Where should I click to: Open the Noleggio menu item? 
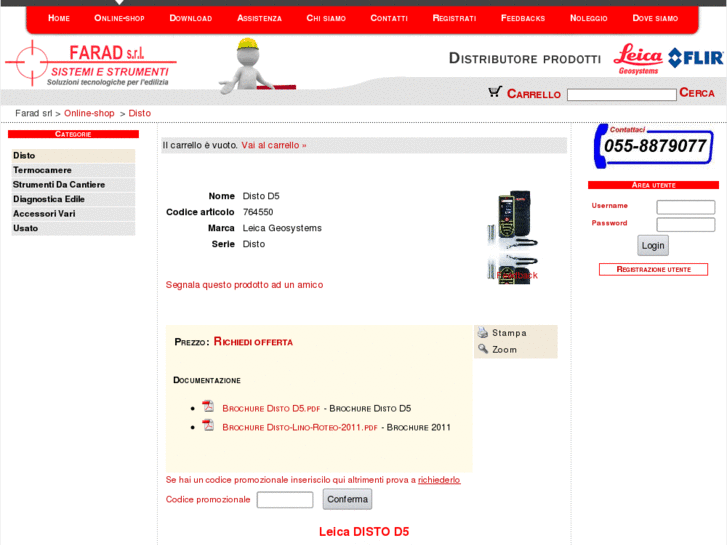(588, 18)
